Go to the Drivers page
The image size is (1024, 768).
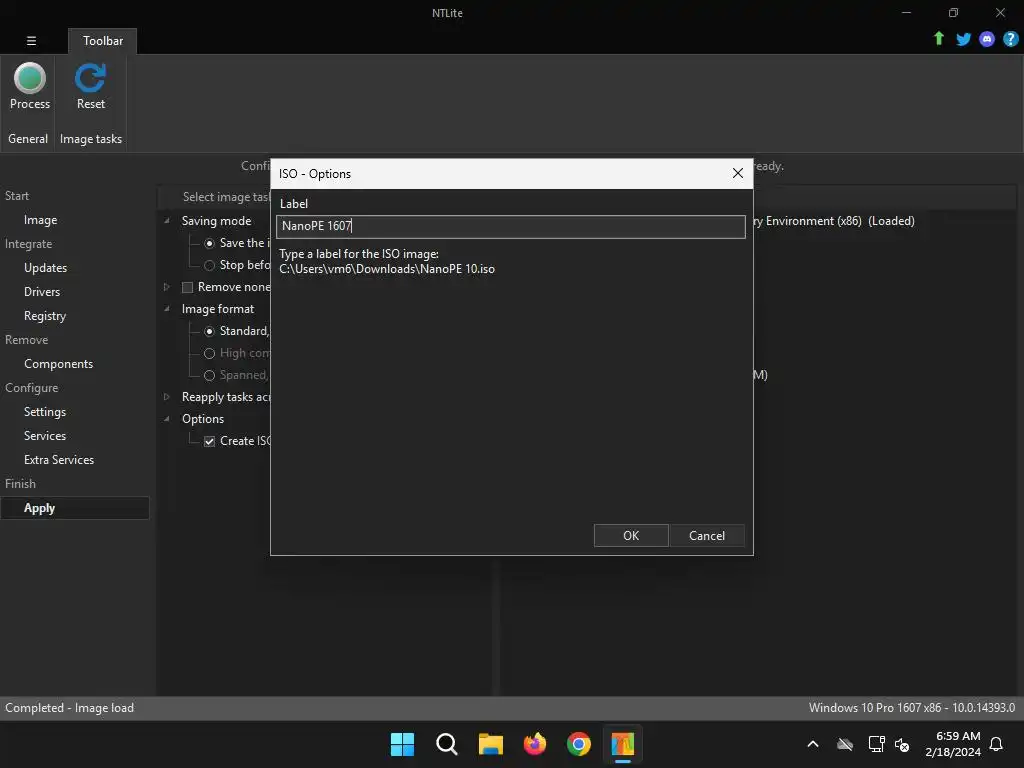42,292
